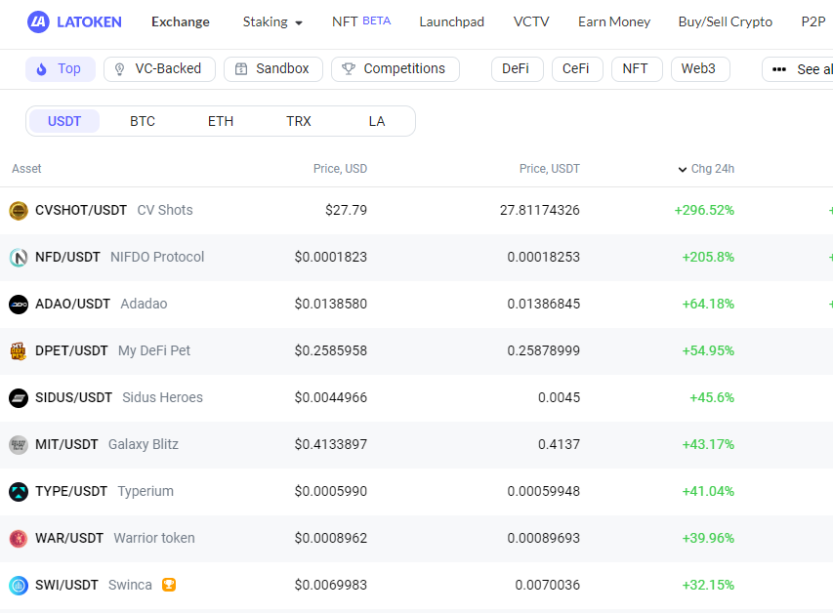Switch to the BTC market tab
Viewport: 833px width, 613px height.
tap(142, 121)
